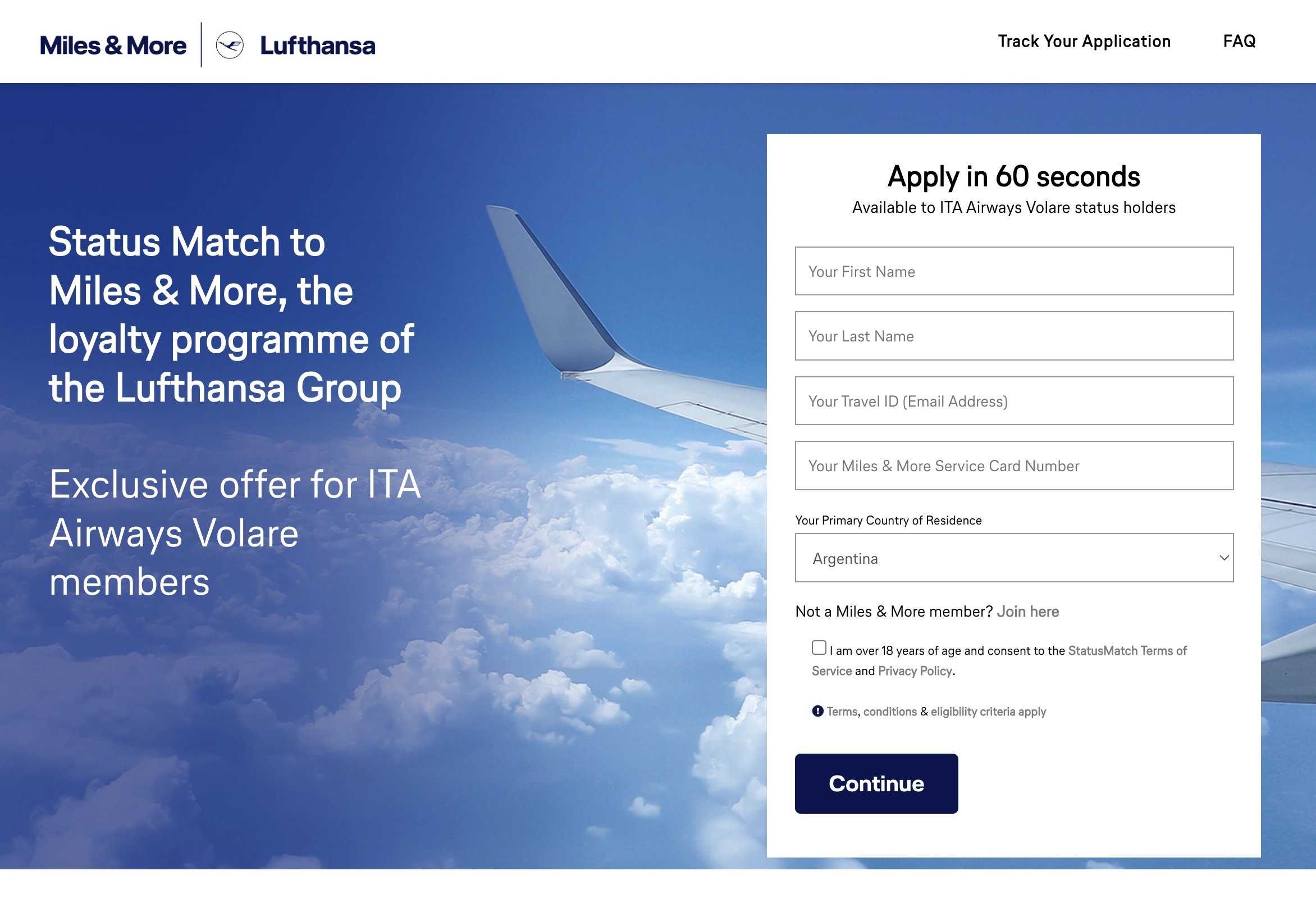Click the Join here link
Image resolution: width=1316 pixels, height=912 pixels.
[1027, 612]
